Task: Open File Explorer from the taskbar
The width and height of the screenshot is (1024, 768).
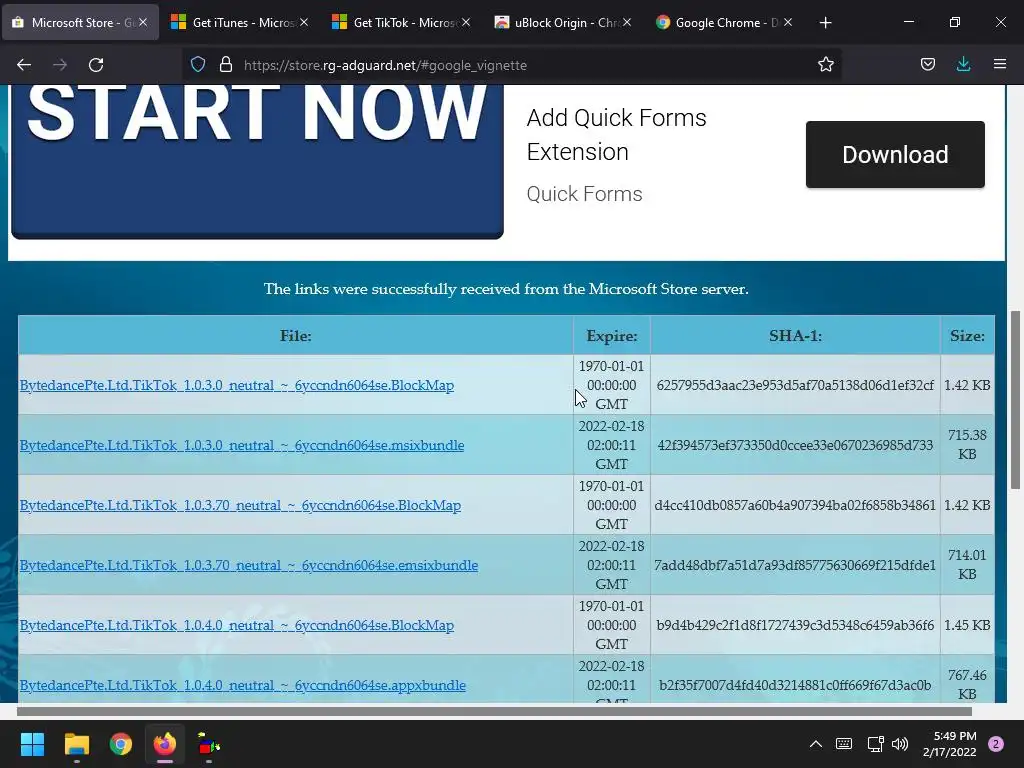Action: [x=76, y=744]
